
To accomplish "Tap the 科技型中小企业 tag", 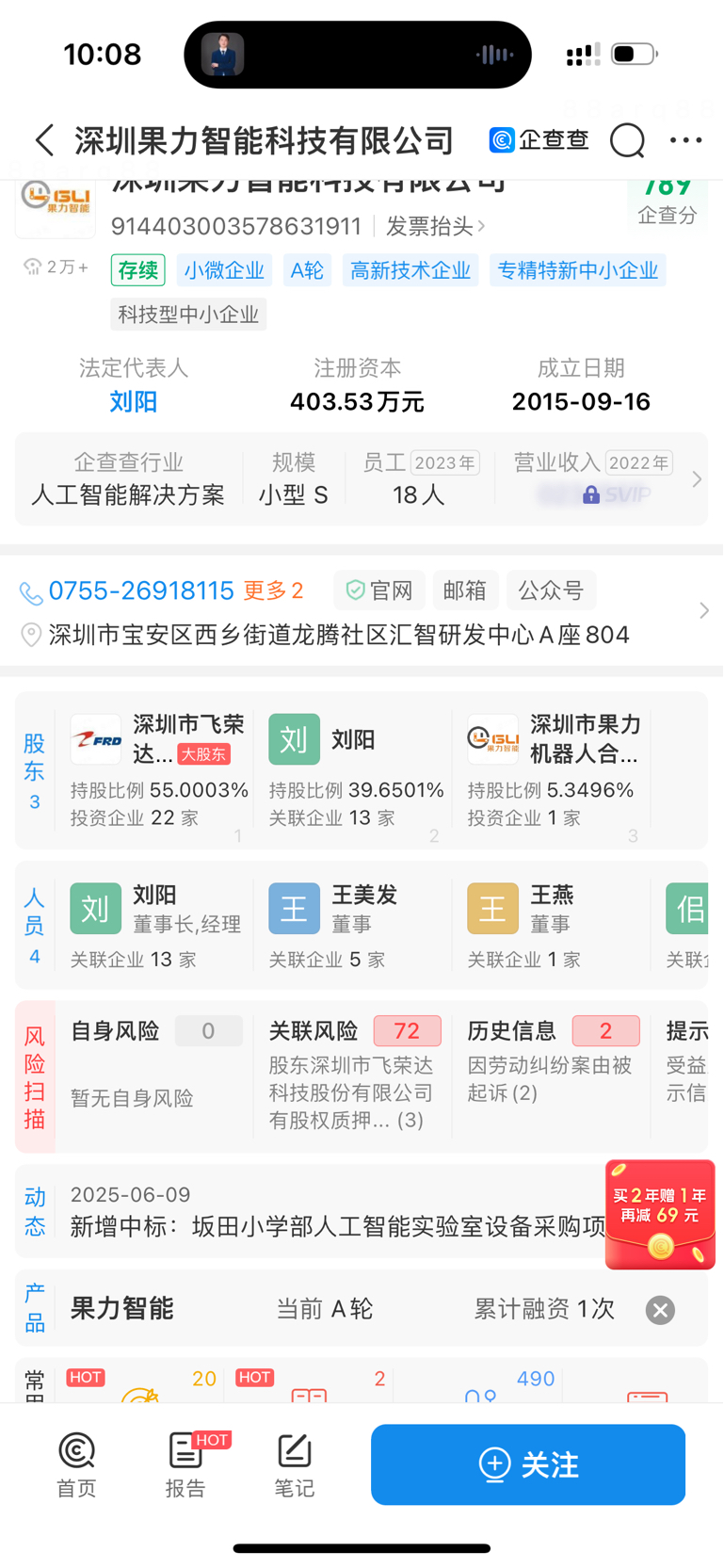I will 188,314.
